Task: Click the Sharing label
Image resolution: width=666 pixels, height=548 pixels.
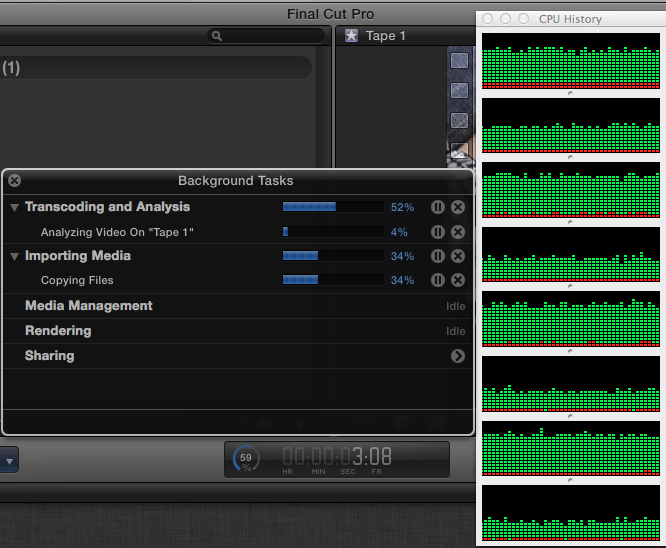Action: click(x=50, y=356)
